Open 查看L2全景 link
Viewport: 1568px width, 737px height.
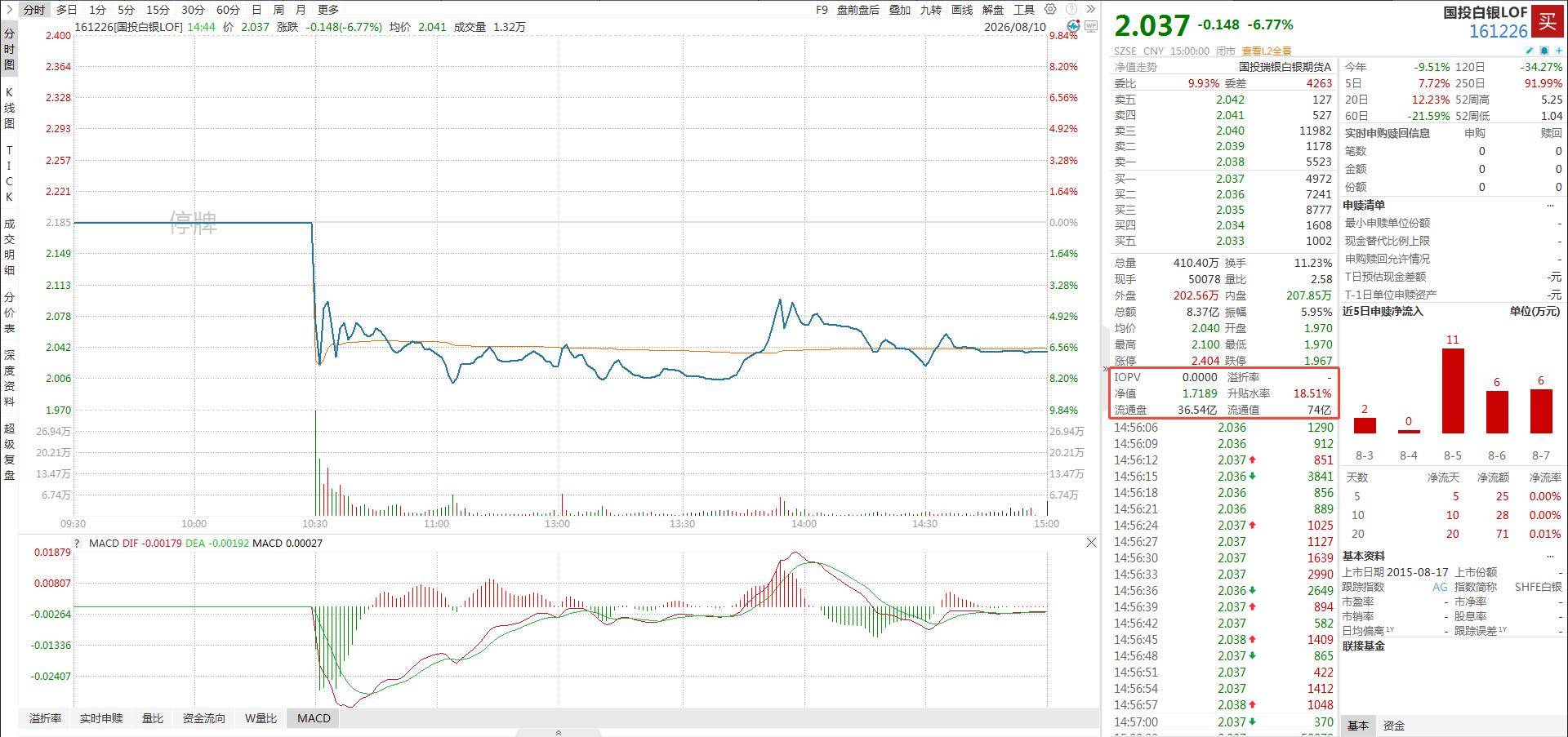point(1267,51)
